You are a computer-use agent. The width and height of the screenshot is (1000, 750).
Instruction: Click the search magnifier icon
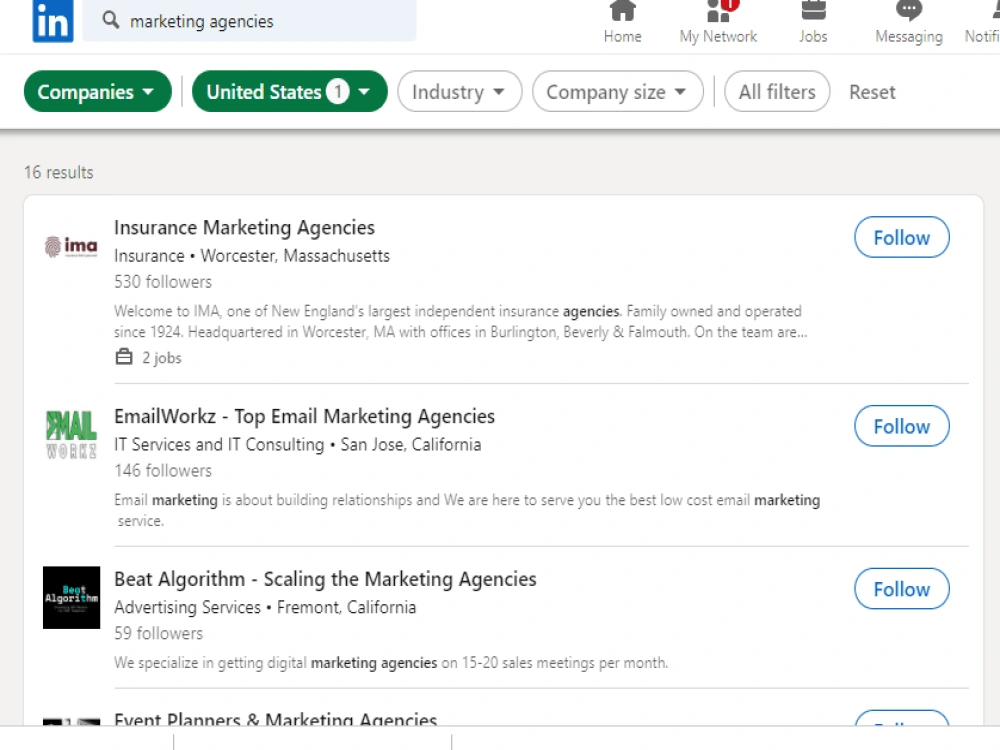pos(111,20)
